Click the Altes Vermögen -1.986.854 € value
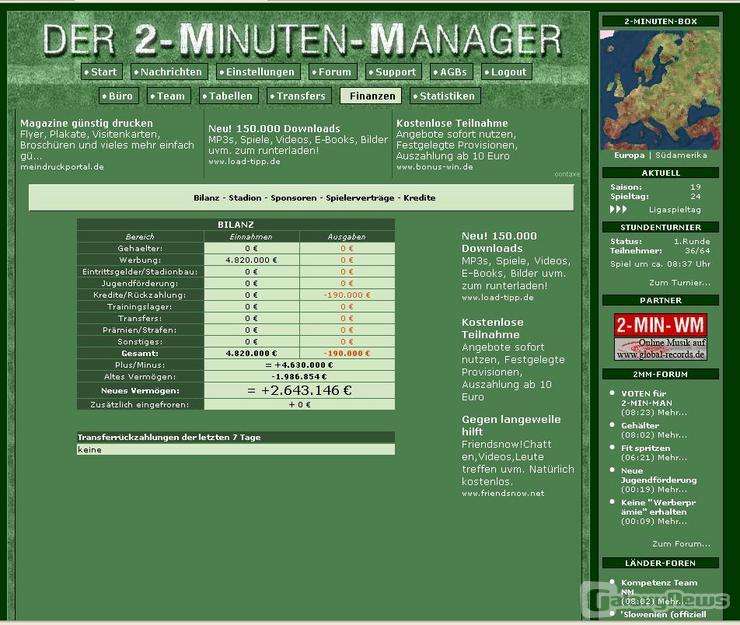The width and height of the screenshot is (740, 625). coord(299,377)
